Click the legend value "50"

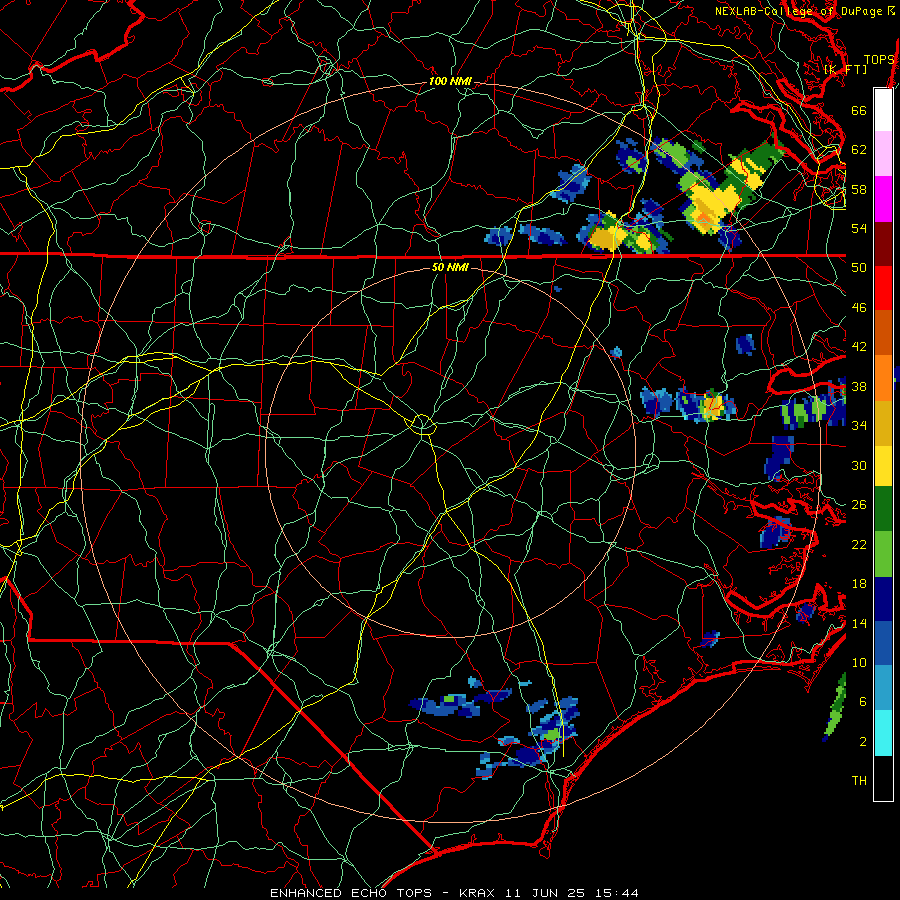859,267
